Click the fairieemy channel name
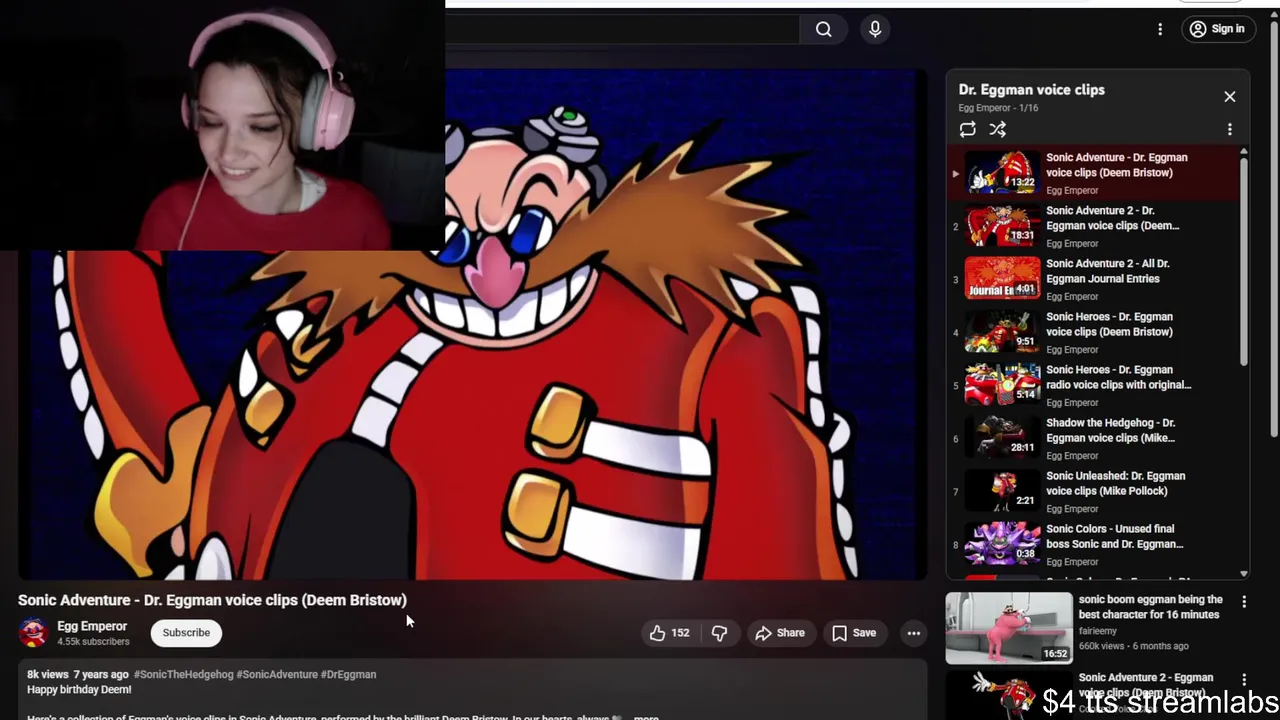Viewport: 1280px width, 720px height. (x=1098, y=631)
